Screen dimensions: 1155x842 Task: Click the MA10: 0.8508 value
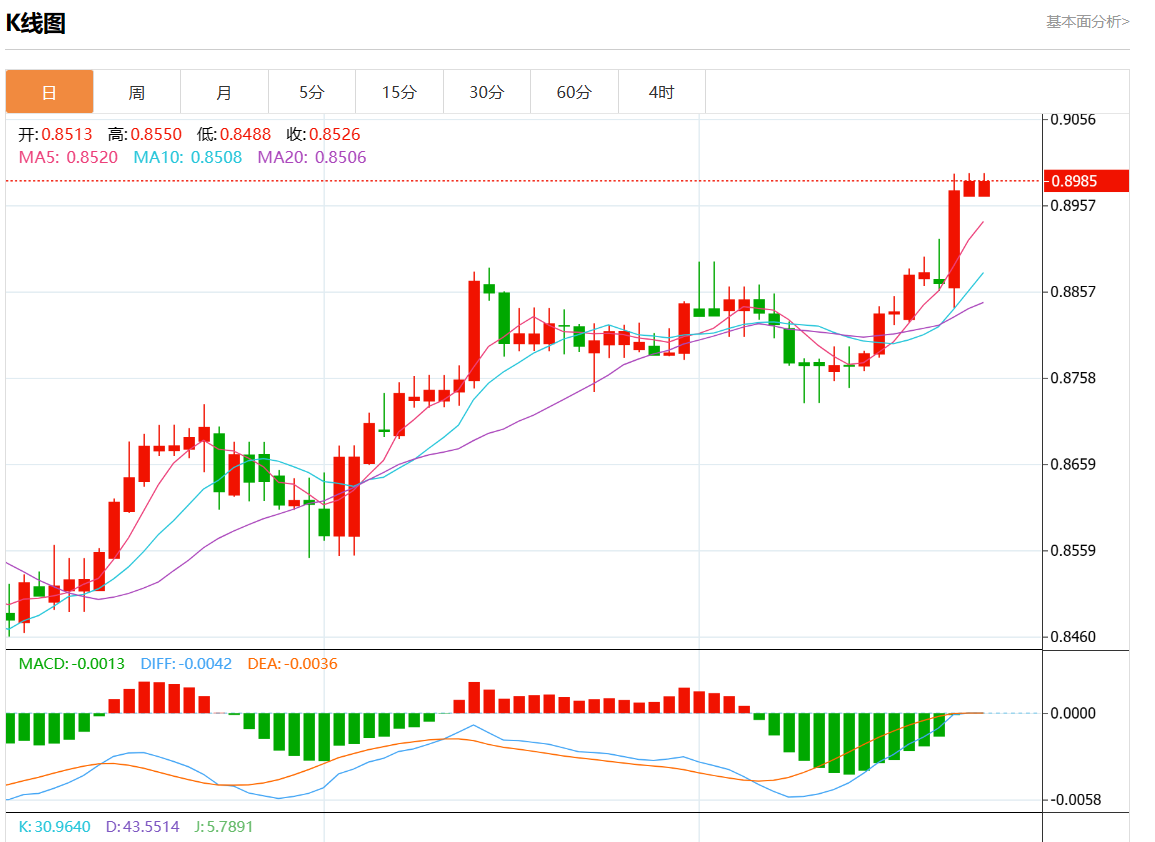pos(188,158)
